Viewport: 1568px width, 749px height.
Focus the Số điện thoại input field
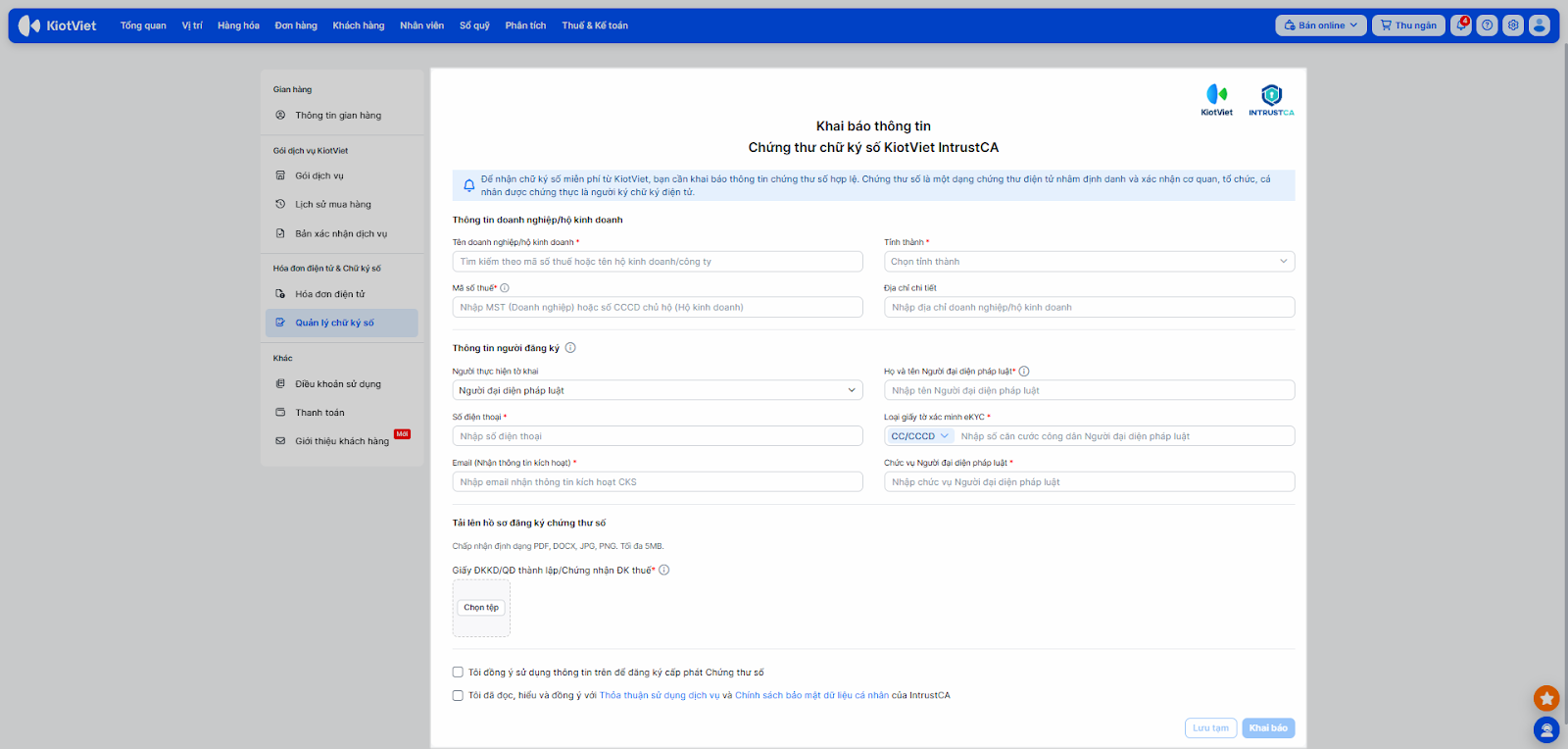658,436
